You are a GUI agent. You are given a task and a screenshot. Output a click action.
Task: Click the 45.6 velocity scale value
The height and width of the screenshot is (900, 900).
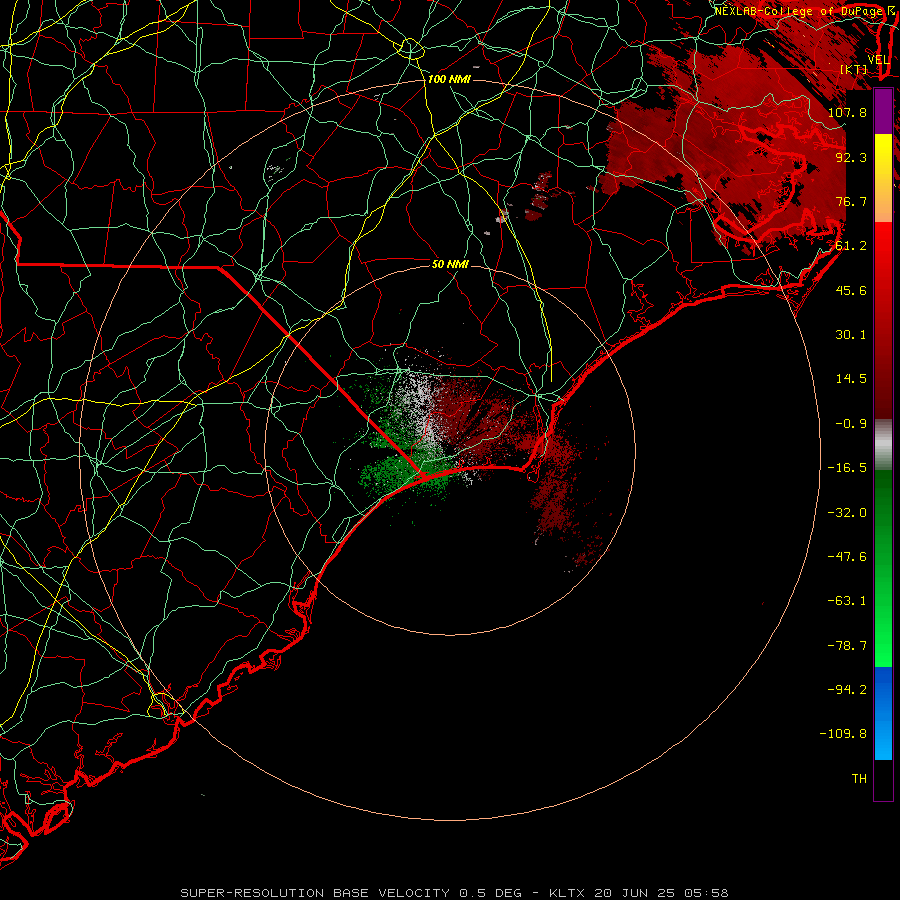point(851,290)
